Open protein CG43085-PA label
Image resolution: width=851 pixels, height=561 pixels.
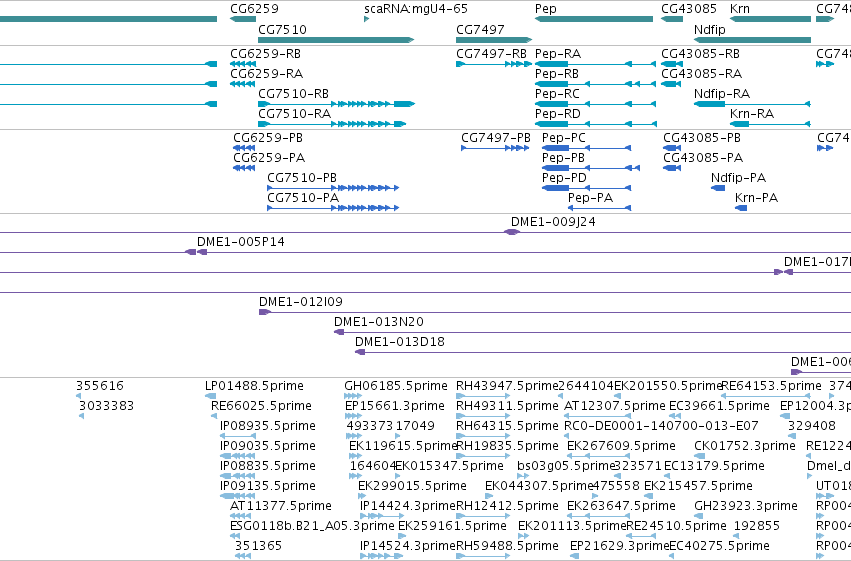pyautogui.click(x=703, y=158)
